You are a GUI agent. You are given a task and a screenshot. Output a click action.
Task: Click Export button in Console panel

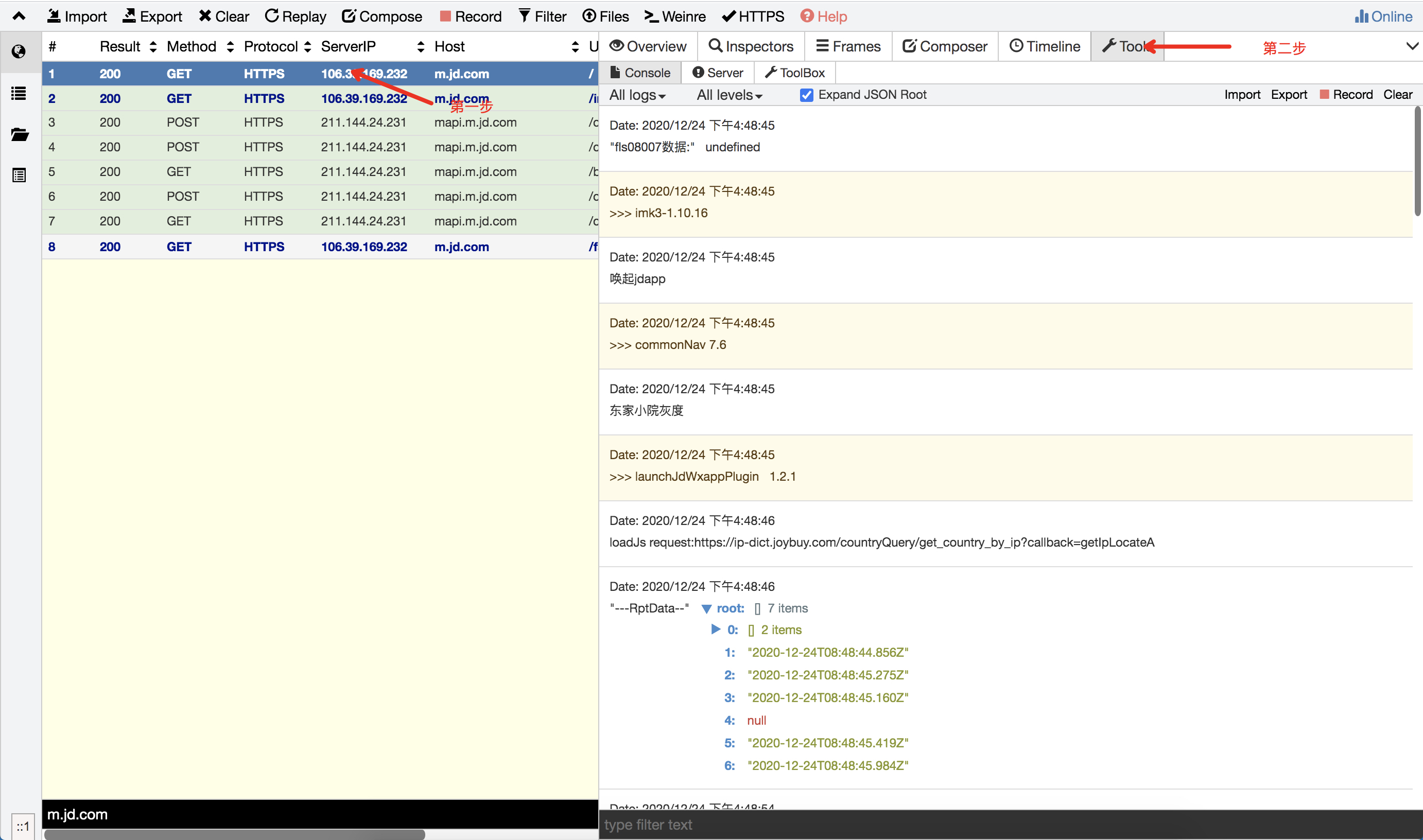coord(1290,94)
